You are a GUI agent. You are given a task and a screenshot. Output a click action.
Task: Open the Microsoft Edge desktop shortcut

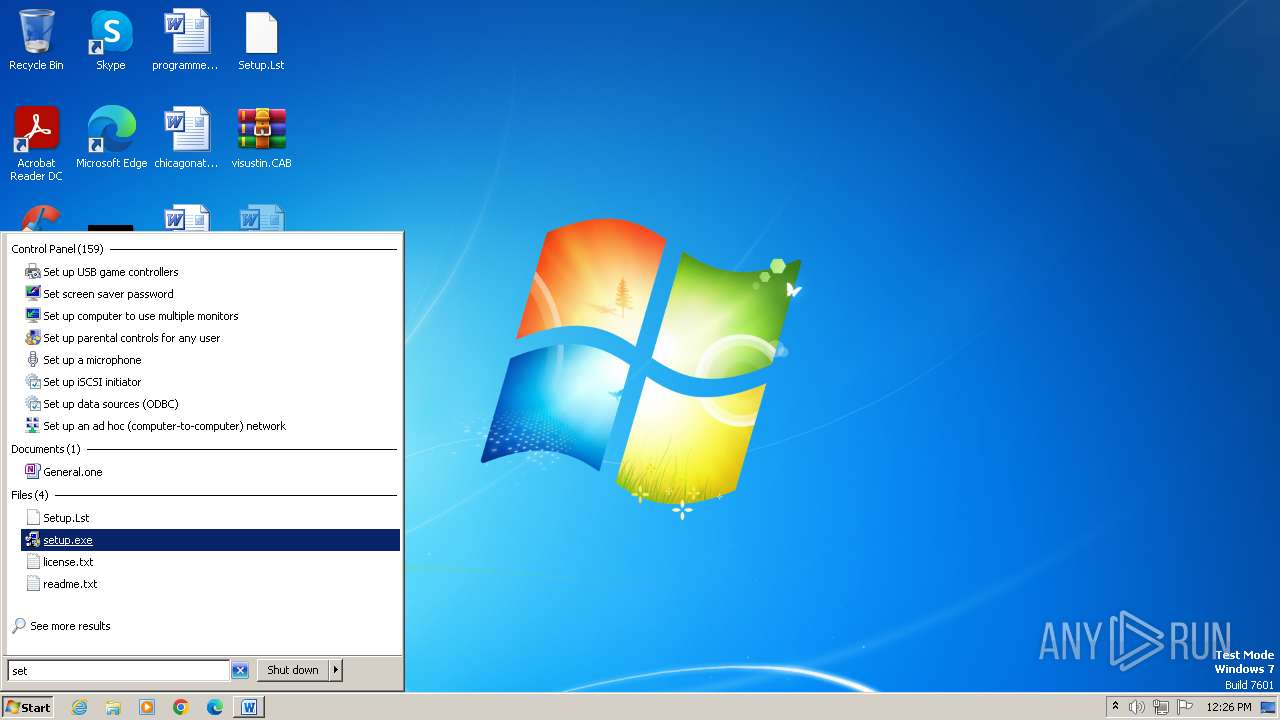pyautogui.click(x=111, y=138)
